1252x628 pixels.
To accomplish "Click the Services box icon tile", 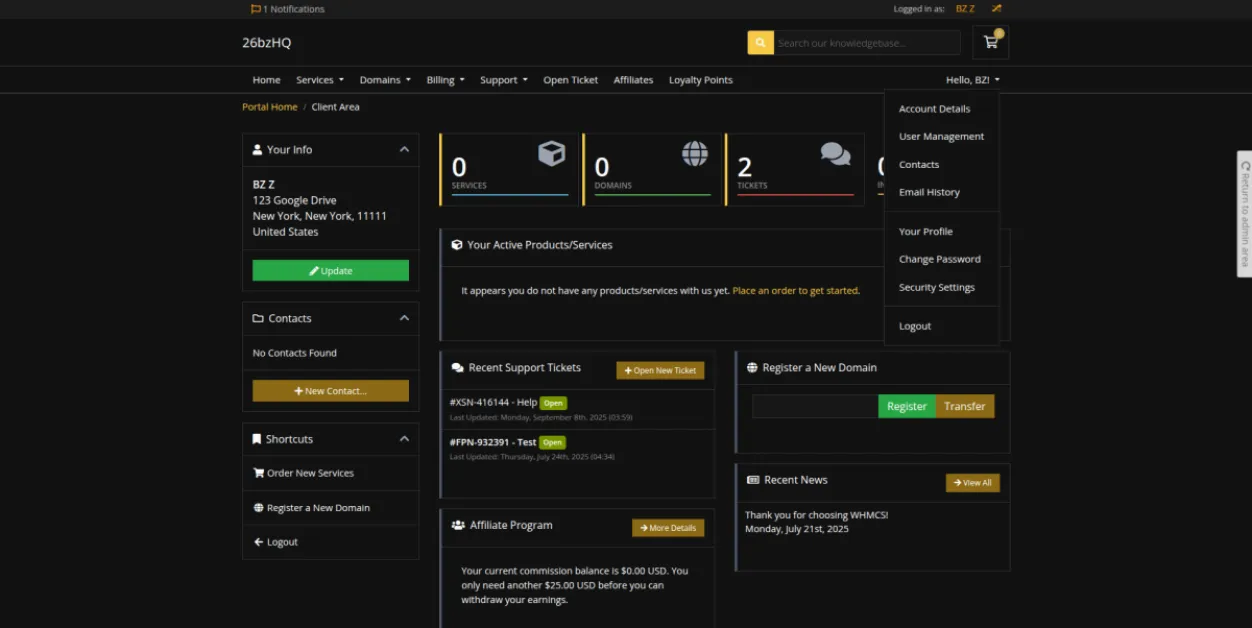I will (551, 153).
